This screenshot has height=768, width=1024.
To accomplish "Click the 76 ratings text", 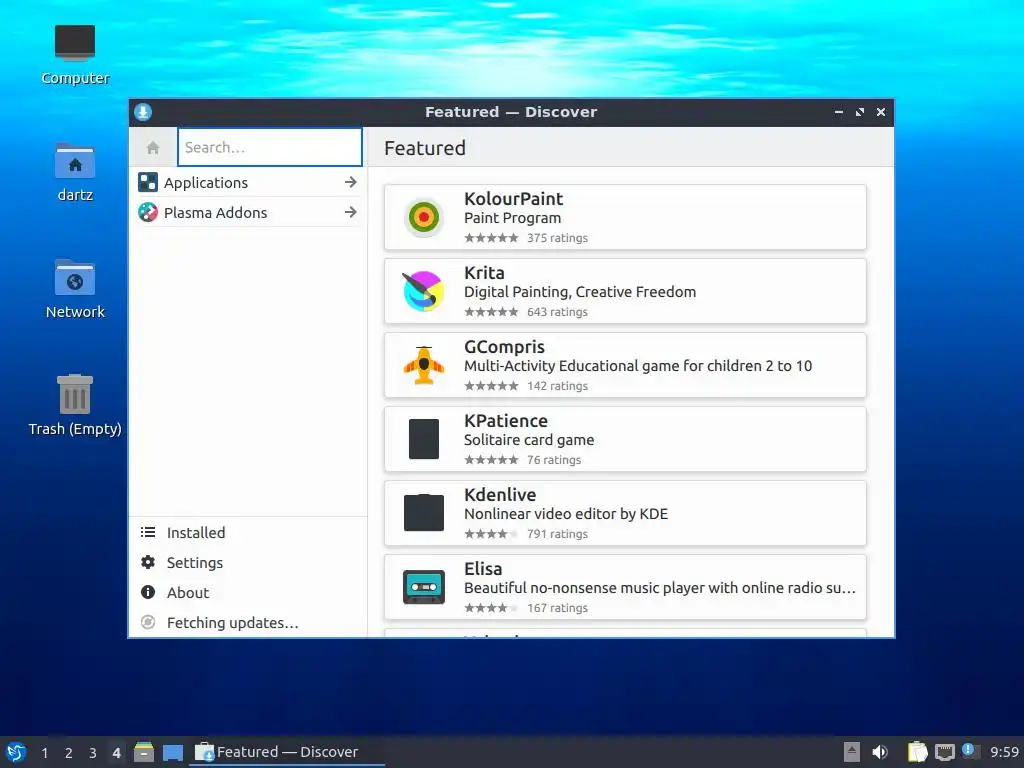I will (554, 460).
